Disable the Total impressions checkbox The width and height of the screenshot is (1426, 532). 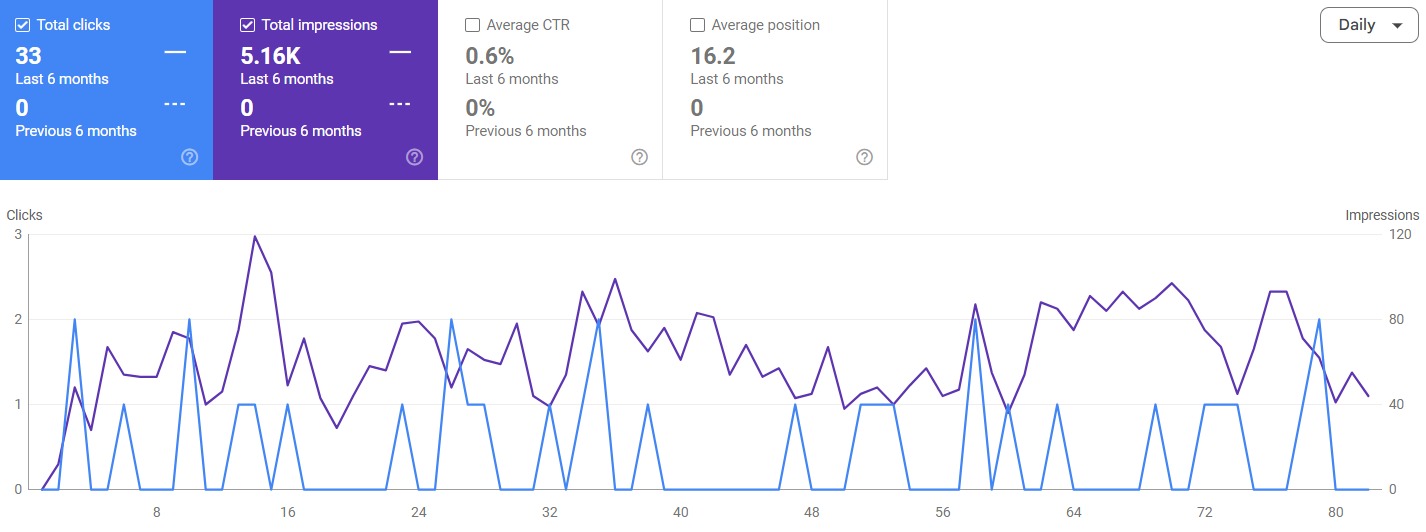tap(248, 25)
